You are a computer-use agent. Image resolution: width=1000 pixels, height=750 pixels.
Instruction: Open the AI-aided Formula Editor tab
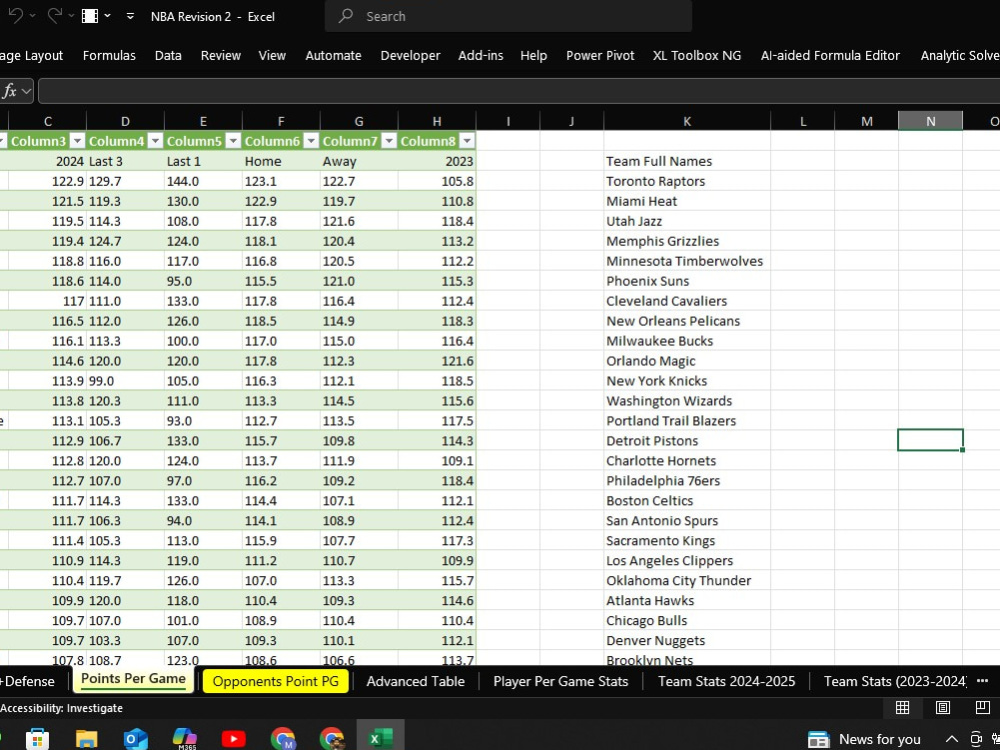(830, 55)
